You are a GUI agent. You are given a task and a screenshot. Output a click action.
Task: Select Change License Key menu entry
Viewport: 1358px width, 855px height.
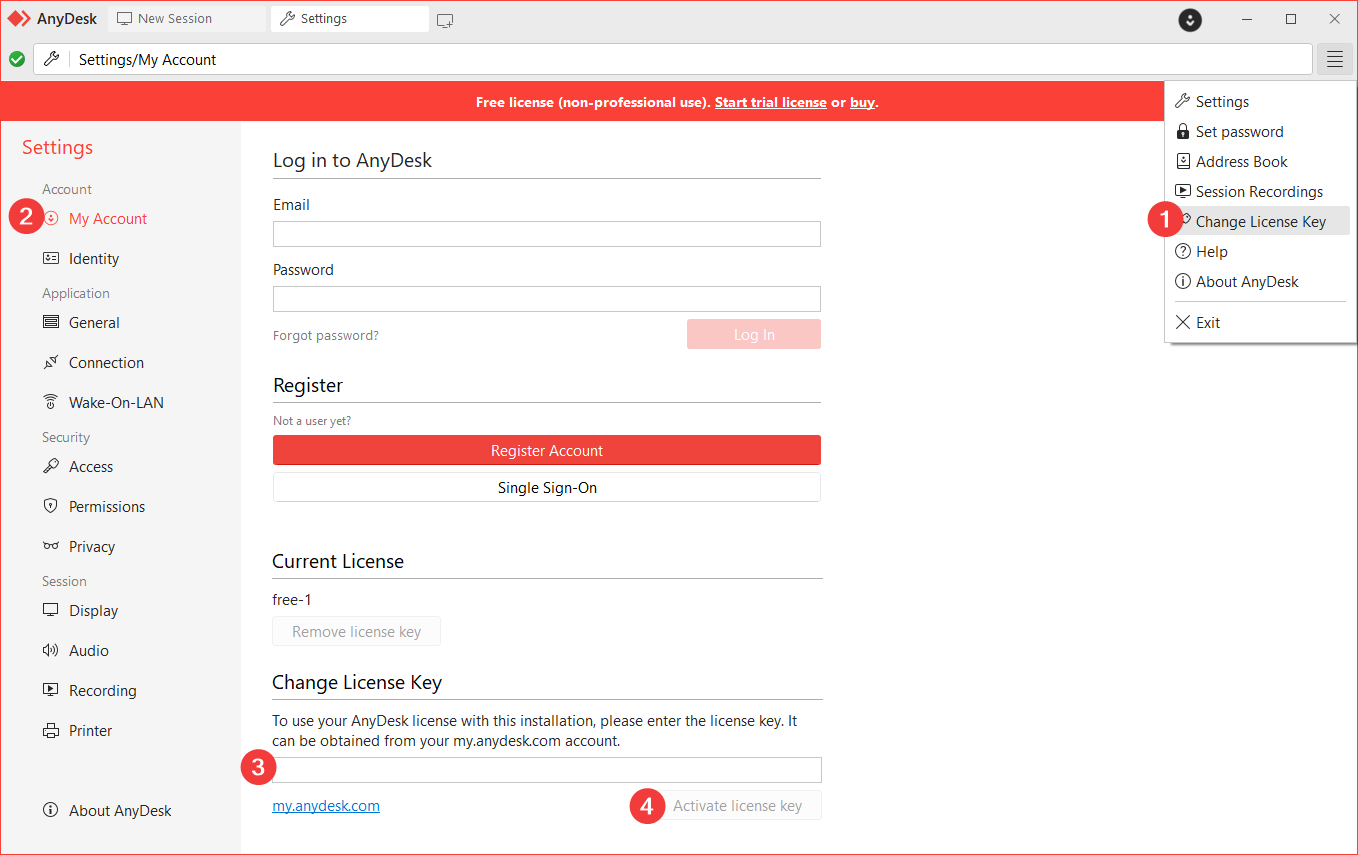(1261, 221)
